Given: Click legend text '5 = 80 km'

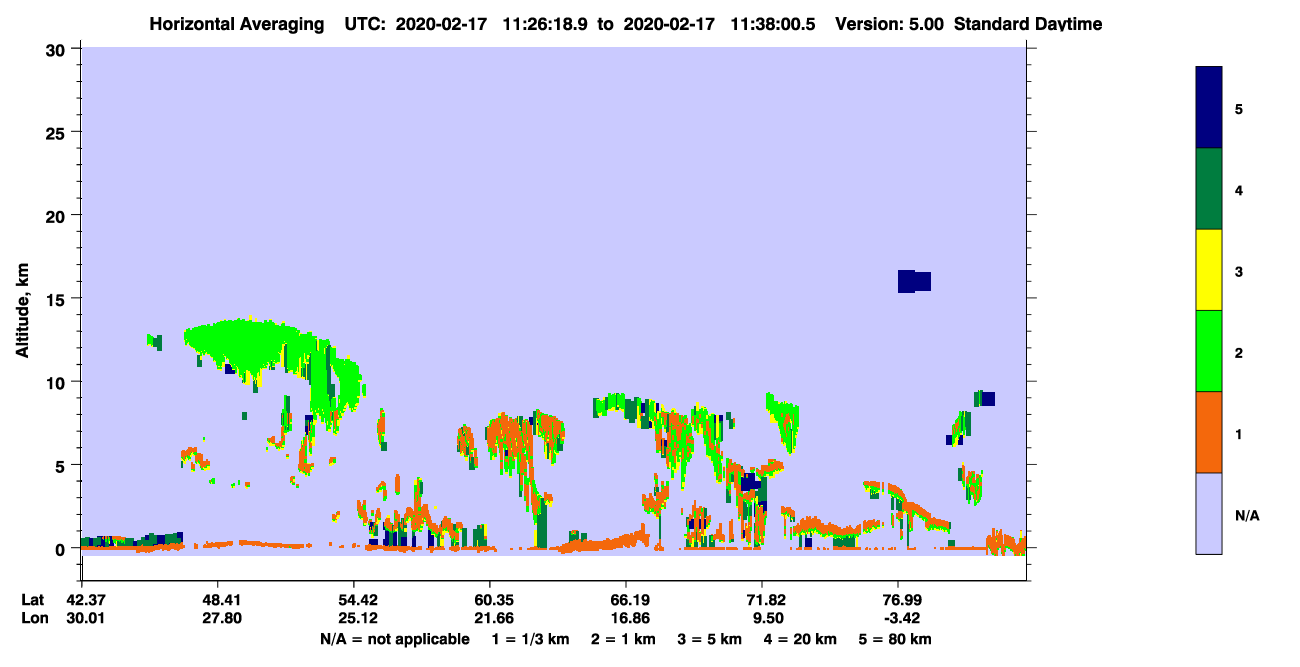Looking at the screenshot, I should 894,639.
